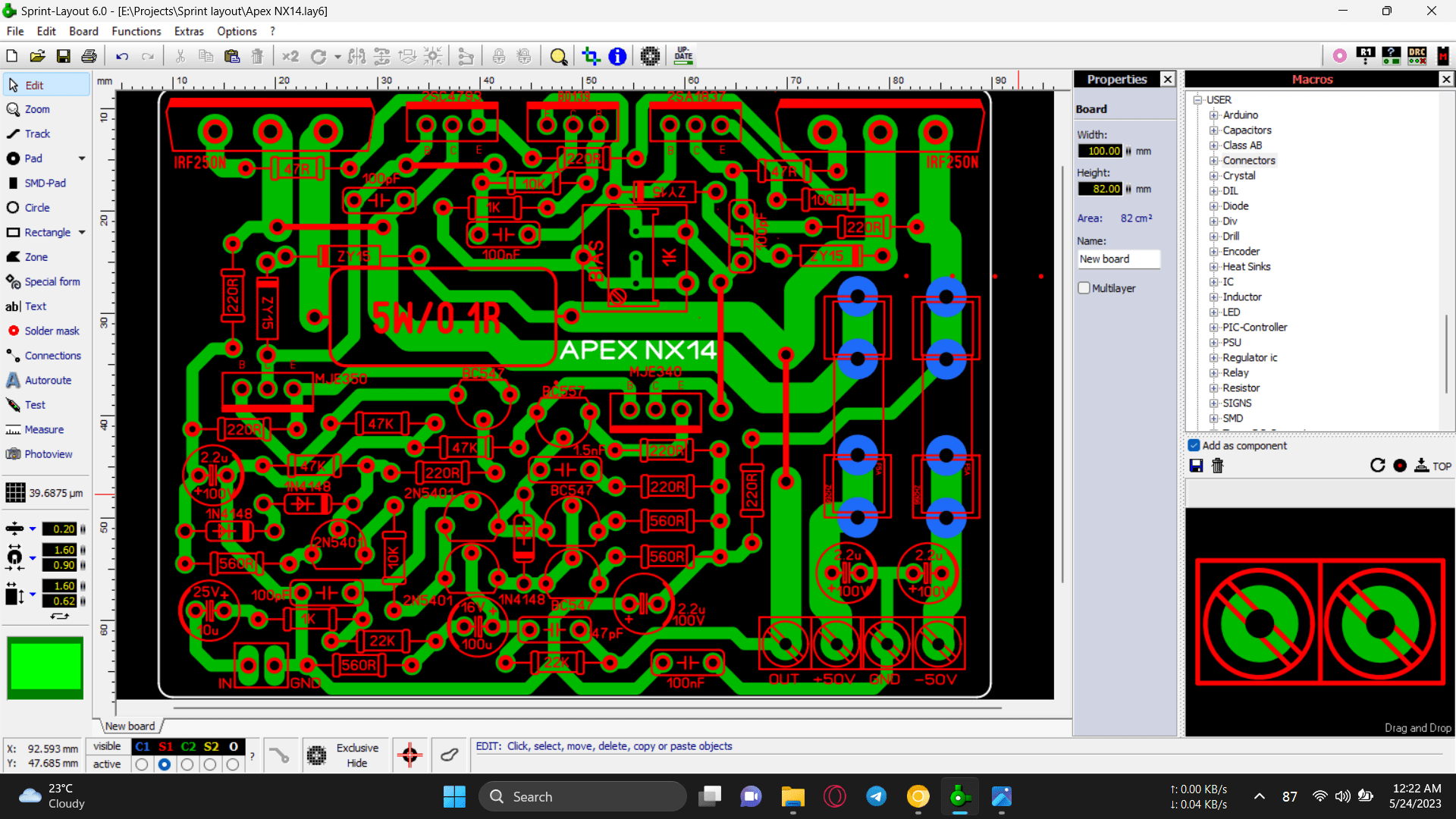The height and width of the screenshot is (819, 1456).
Task: Open the Options menu
Action: (x=237, y=31)
